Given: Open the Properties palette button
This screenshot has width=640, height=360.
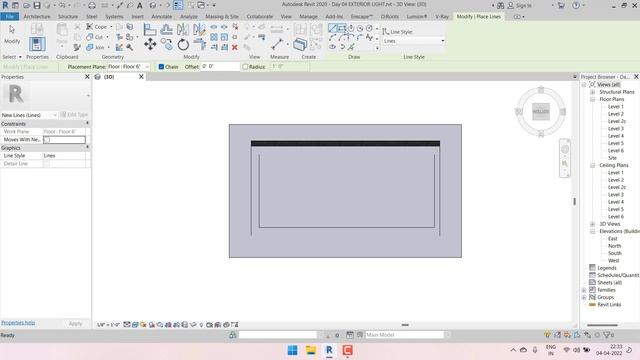Looking at the screenshot, I should (37, 44).
